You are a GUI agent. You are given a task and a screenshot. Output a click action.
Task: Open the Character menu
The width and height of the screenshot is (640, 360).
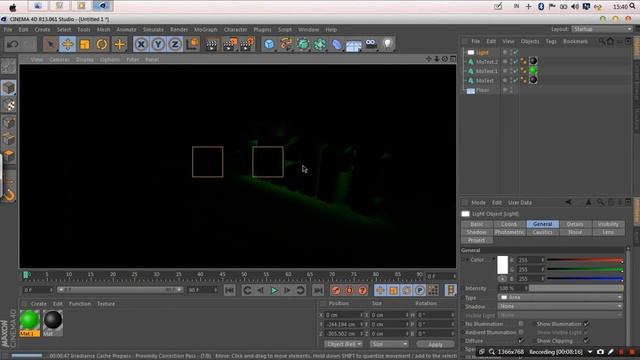[x=236, y=30]
